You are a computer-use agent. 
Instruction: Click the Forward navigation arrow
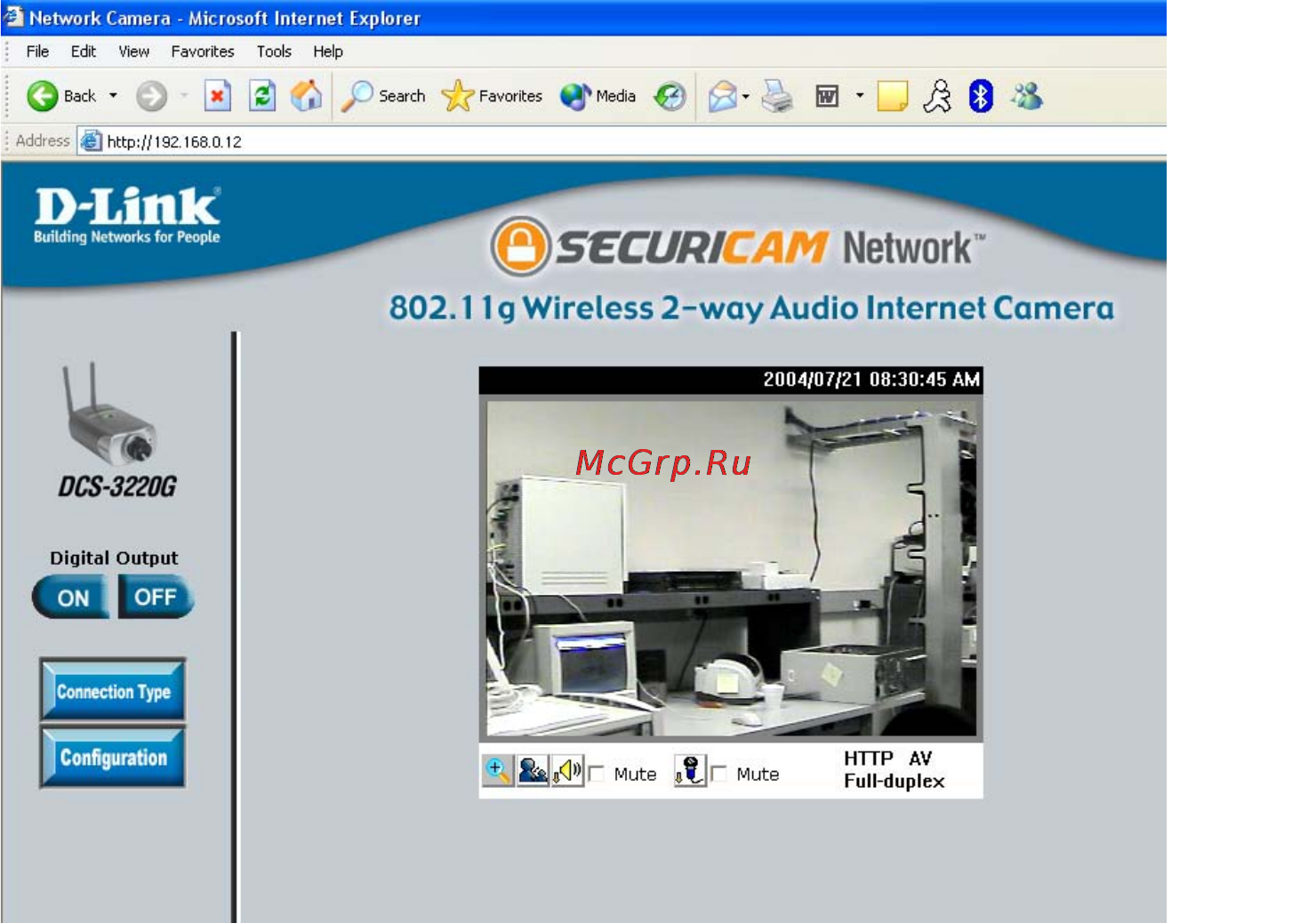click(x=152, y=96)
